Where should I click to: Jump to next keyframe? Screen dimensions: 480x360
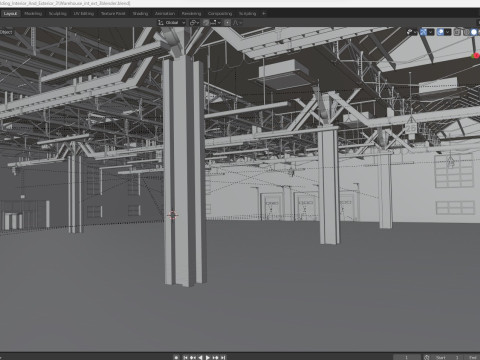[215, 357]
